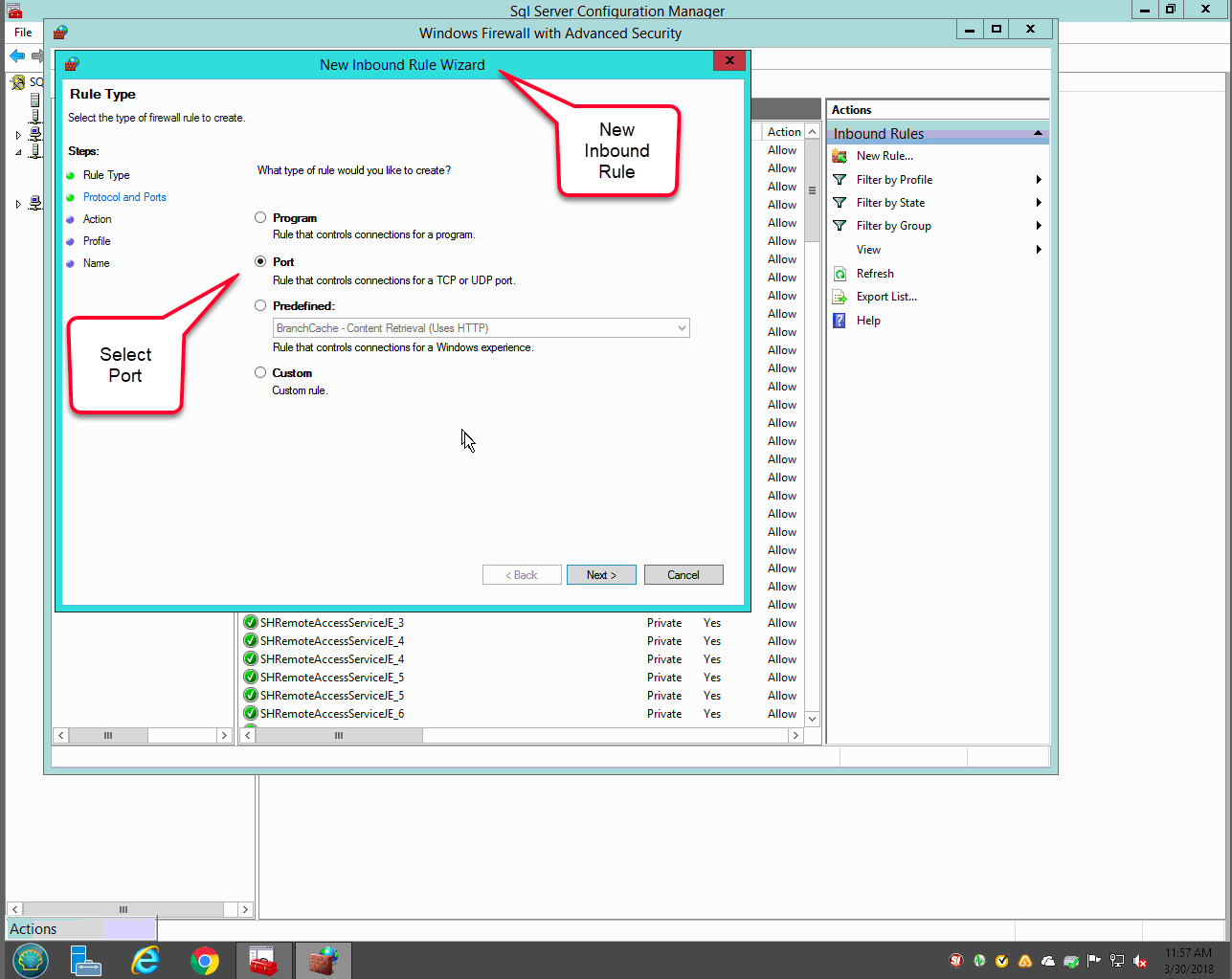Viewport: 1232px width, 979px height.
Task: Click the Next button in the wizard
Action: tap(601, 575)
